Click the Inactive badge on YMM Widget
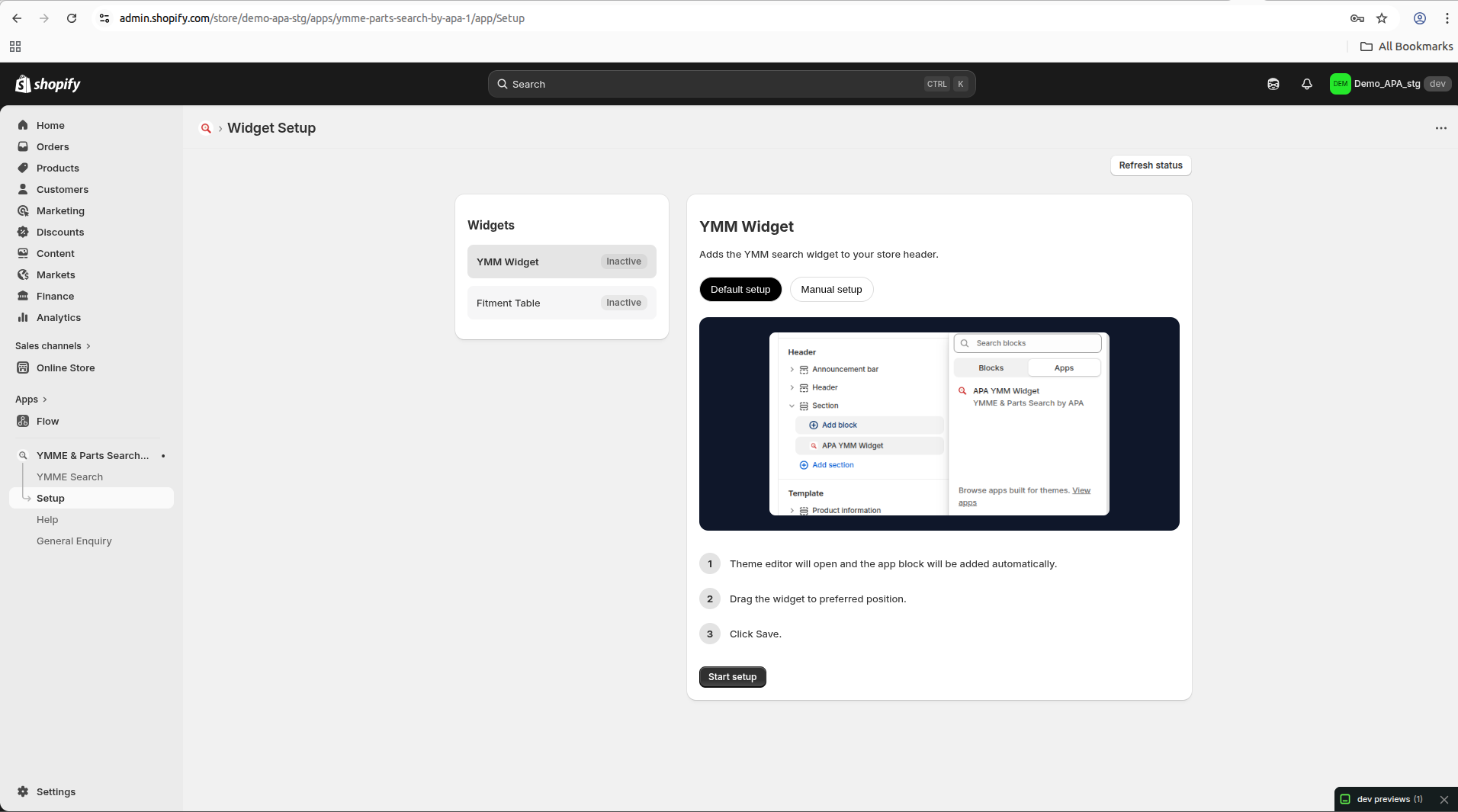The width and height of the screenshot is (1458, 812). click(624, 262)
